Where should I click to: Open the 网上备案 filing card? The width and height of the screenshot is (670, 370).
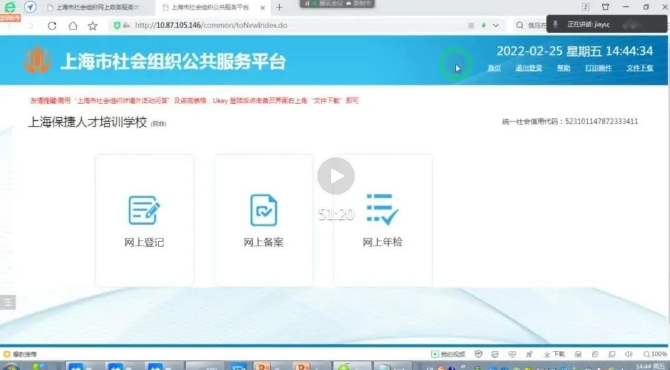264,220
